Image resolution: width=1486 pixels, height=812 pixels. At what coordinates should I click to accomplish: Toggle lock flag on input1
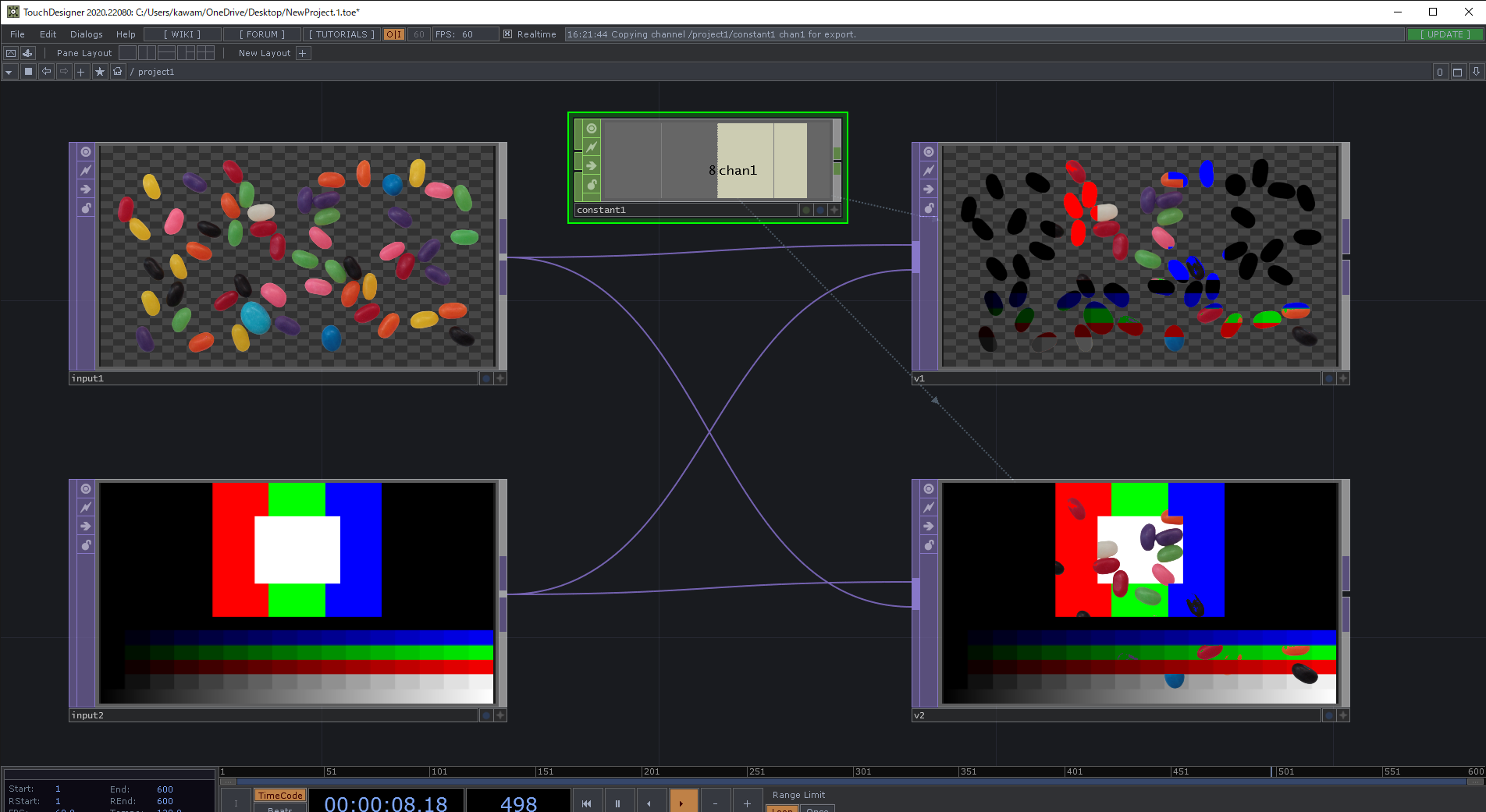pos(86,208)
